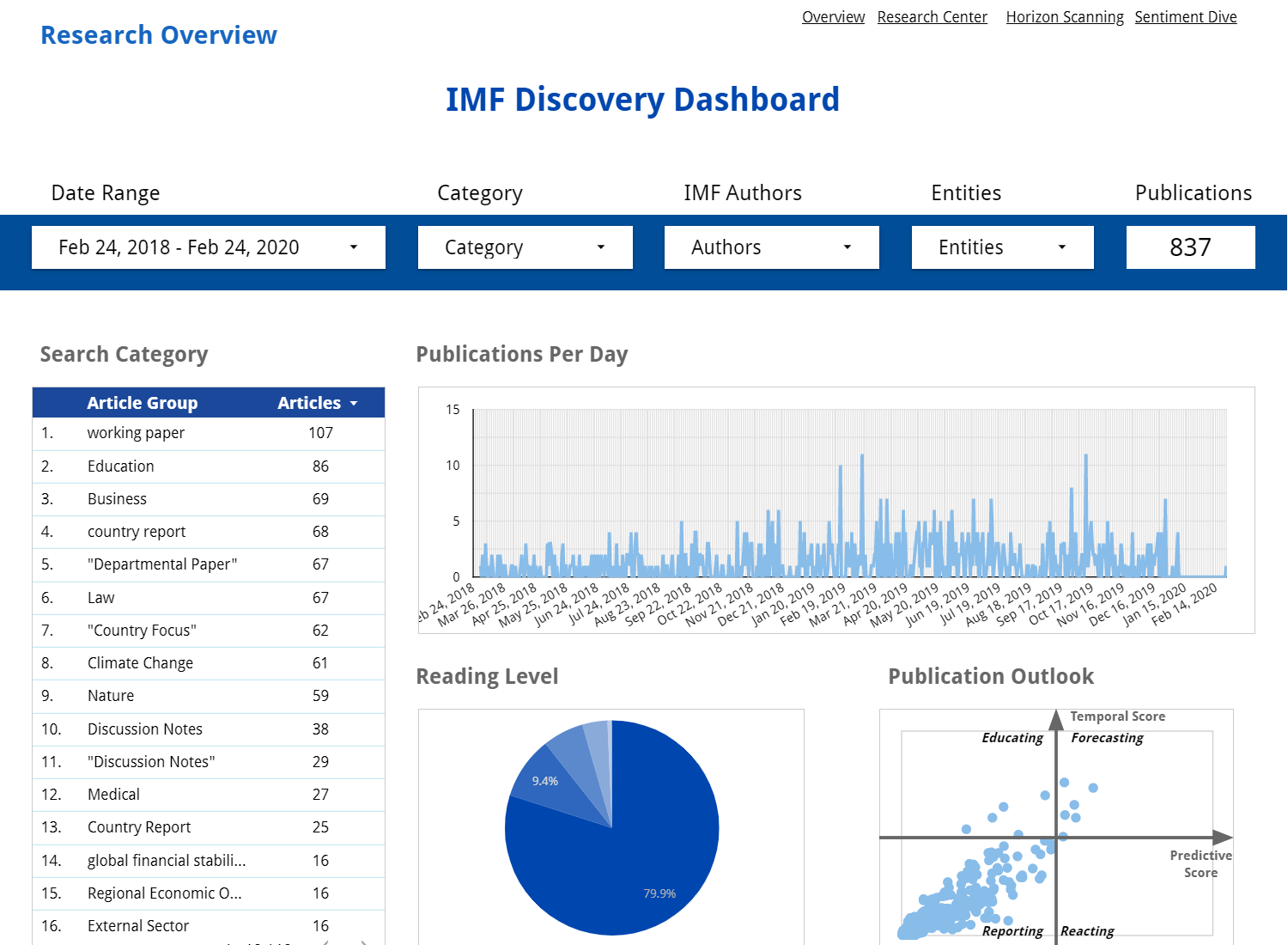1288x945 pixels.
Task: Click the 837 publications count scorecard
Action: [x=1190, y=247]
